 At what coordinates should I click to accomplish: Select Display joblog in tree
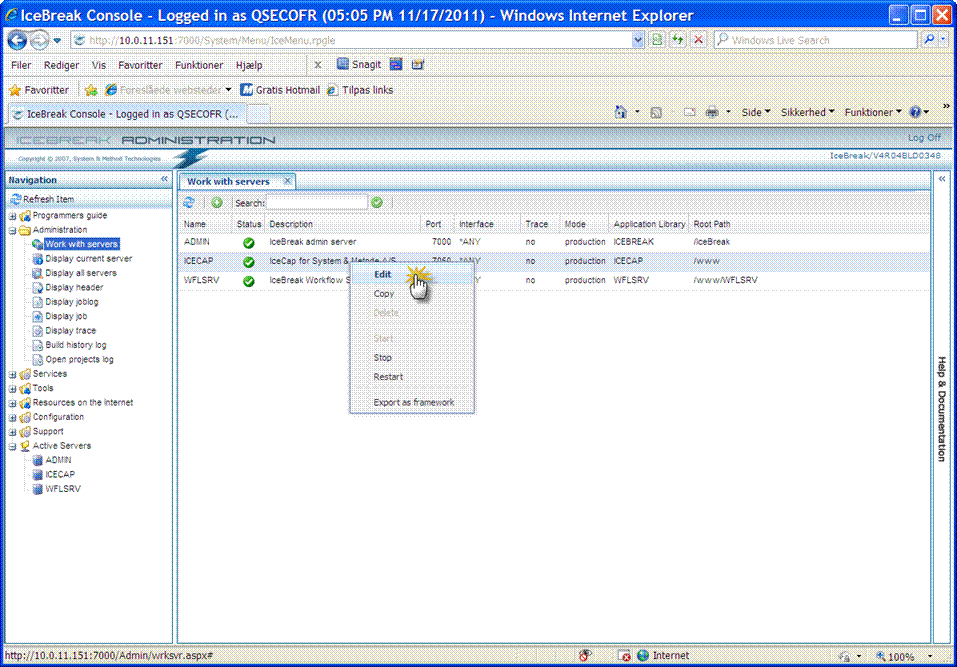click(x=71, y=302)
